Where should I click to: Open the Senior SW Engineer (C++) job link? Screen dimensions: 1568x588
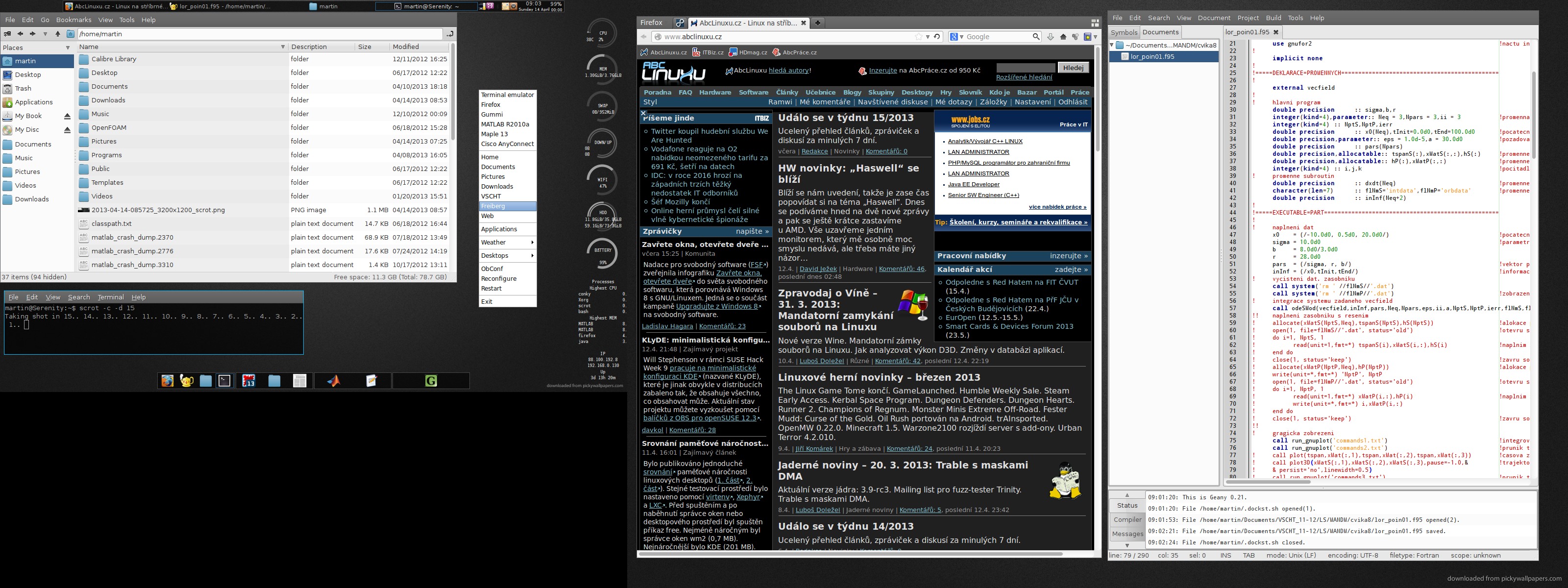[983, 196]
